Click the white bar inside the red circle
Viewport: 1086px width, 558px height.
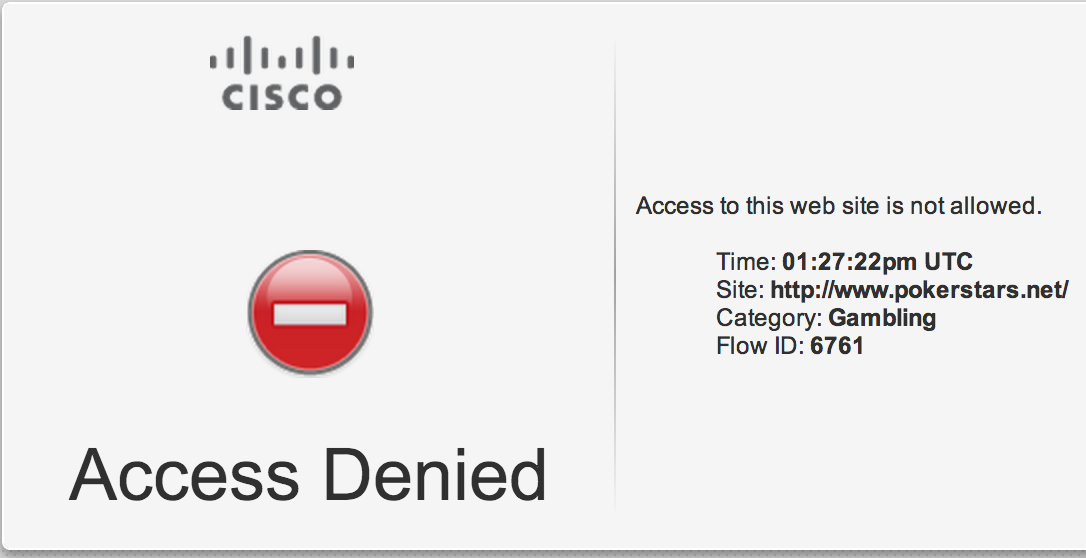click(x=310, y=314)
